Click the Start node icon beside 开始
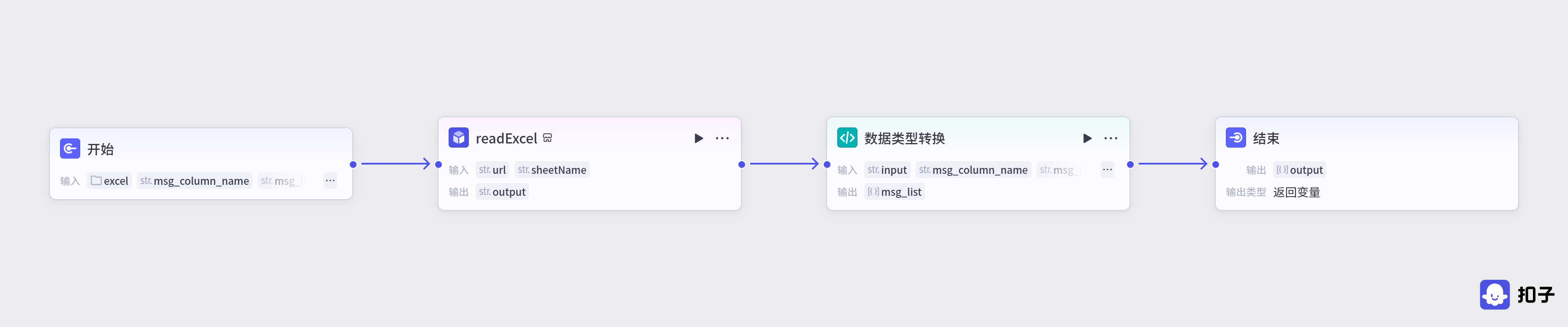Viewport: 1568px width, 327px height. pos(70,149)
